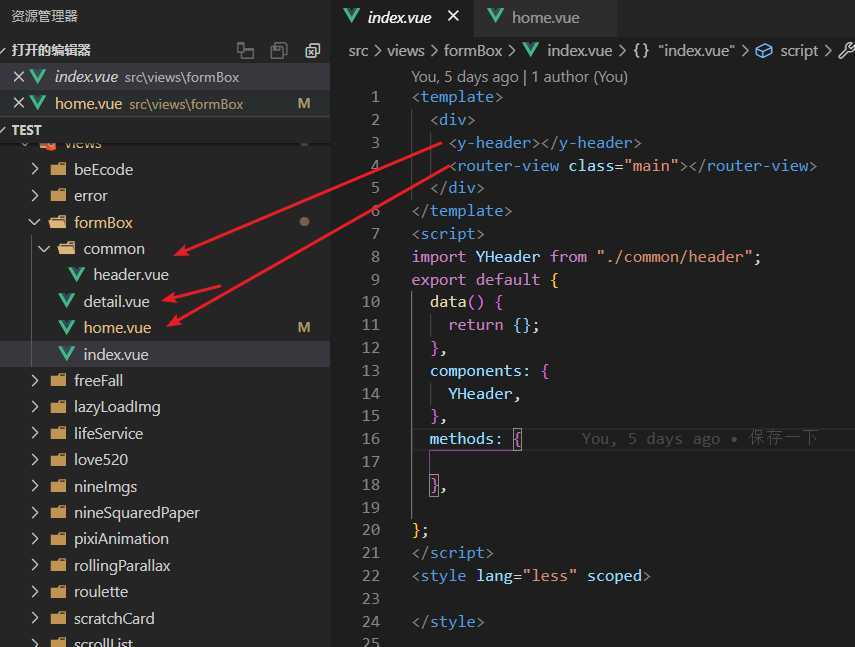Expand the pixiAnimation folder
Viewport: 855px width, 647px height.
pyautogui.click(x=35, y=539)
